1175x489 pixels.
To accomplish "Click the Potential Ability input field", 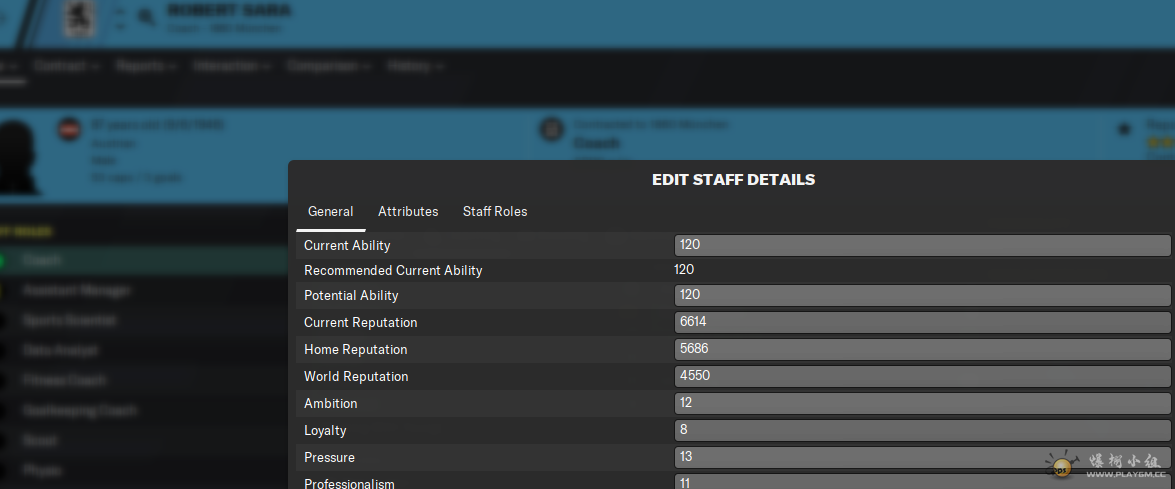I will click(921, 295).
